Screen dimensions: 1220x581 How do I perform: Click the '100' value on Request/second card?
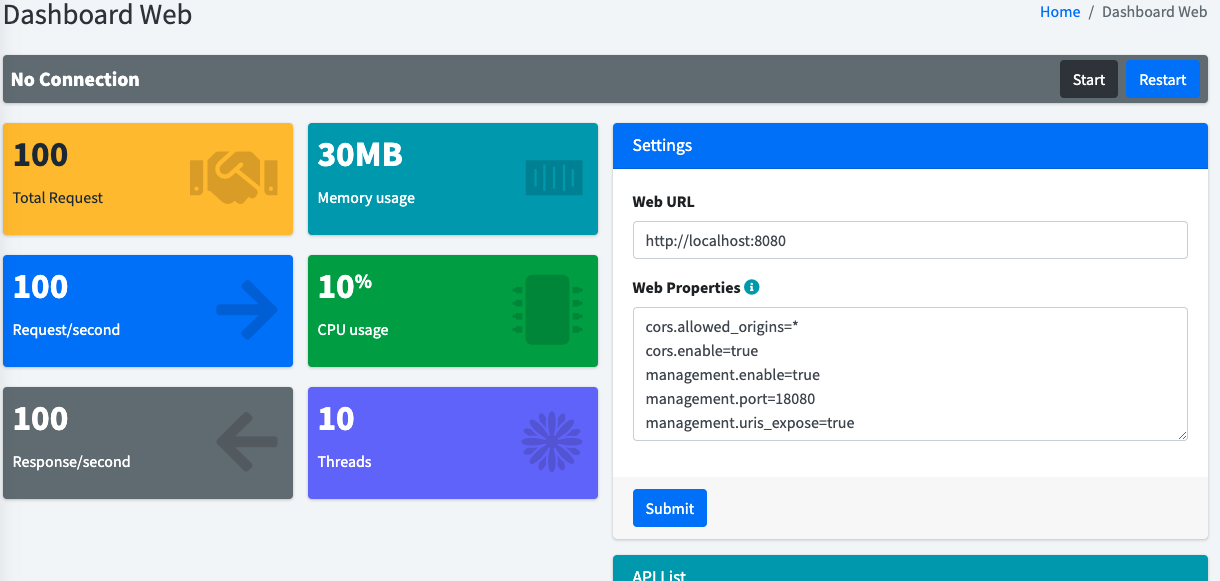click(x=41, y=287)
